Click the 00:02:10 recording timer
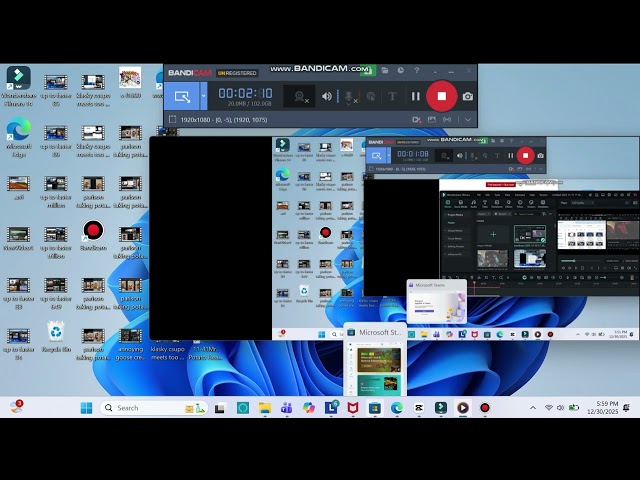The image size is (640, 480). point(245,93)
